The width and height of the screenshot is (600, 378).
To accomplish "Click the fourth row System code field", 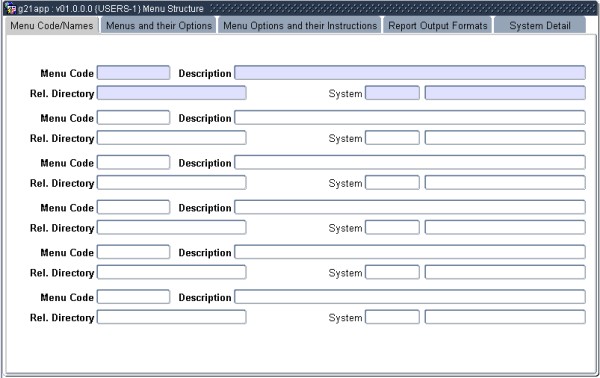I will [392, 227].
